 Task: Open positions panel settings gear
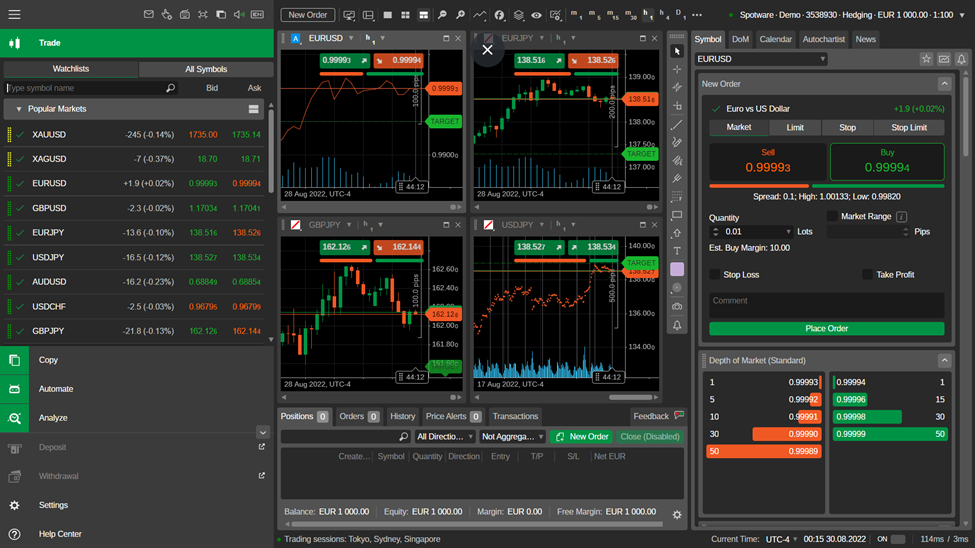click(x=677, y=515)
